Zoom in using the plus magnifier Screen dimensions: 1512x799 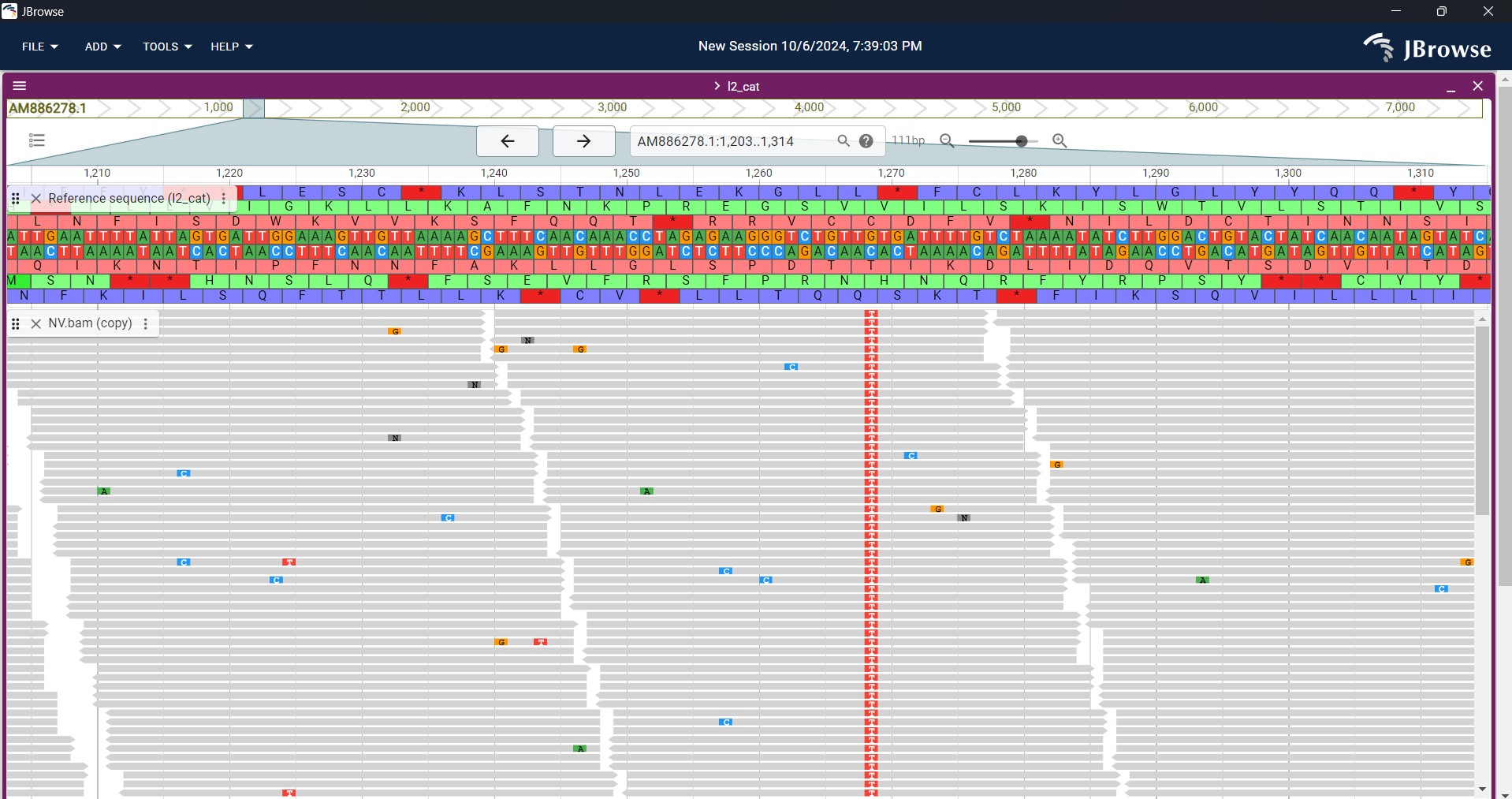tap(1060, 142)
